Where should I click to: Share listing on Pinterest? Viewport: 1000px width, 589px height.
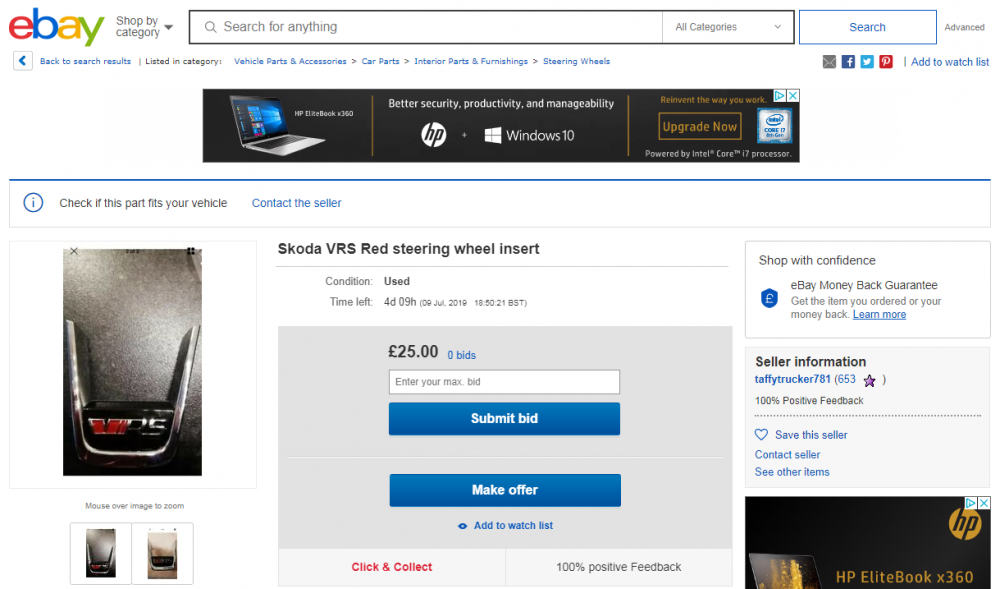[886, 62]
